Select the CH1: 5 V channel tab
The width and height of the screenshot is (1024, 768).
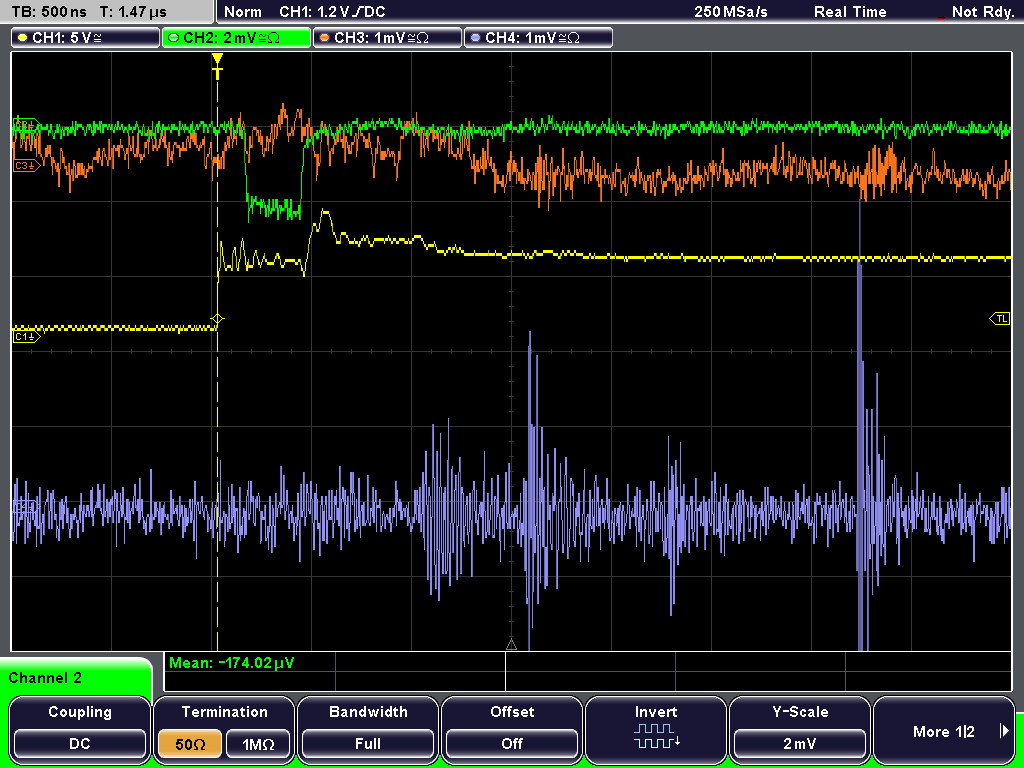[86, 38]
